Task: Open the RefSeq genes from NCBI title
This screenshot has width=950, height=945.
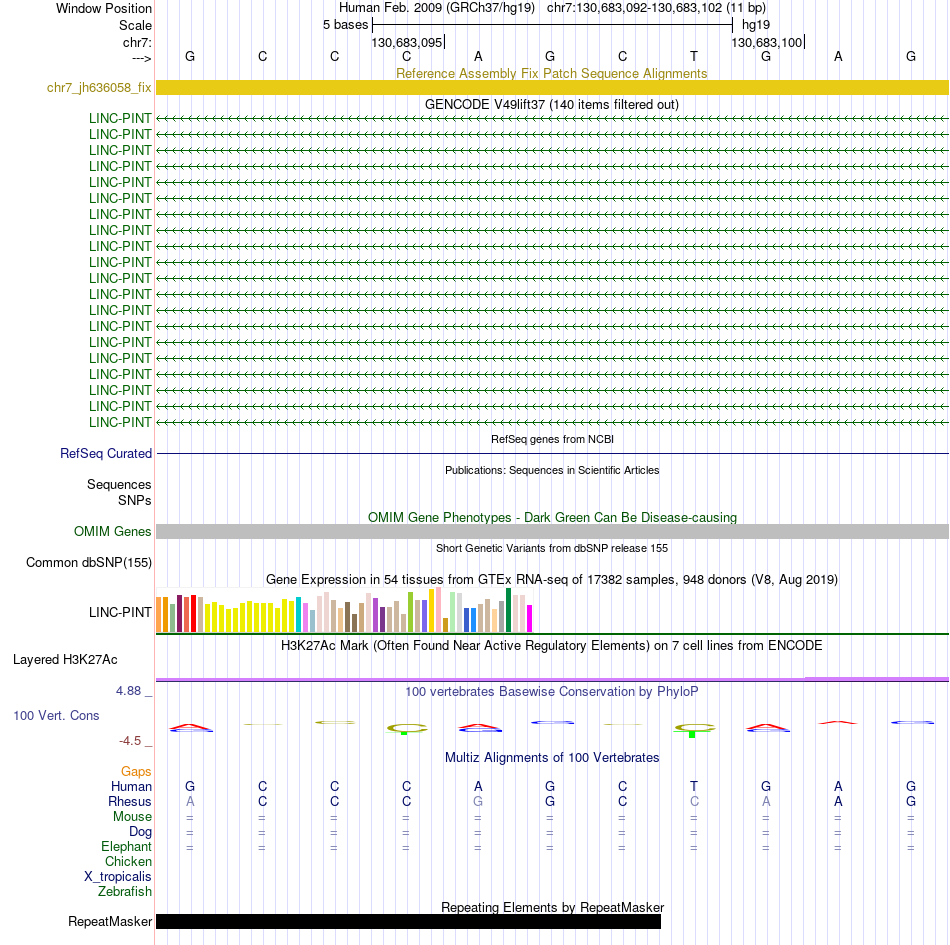Action: (552, 439)
